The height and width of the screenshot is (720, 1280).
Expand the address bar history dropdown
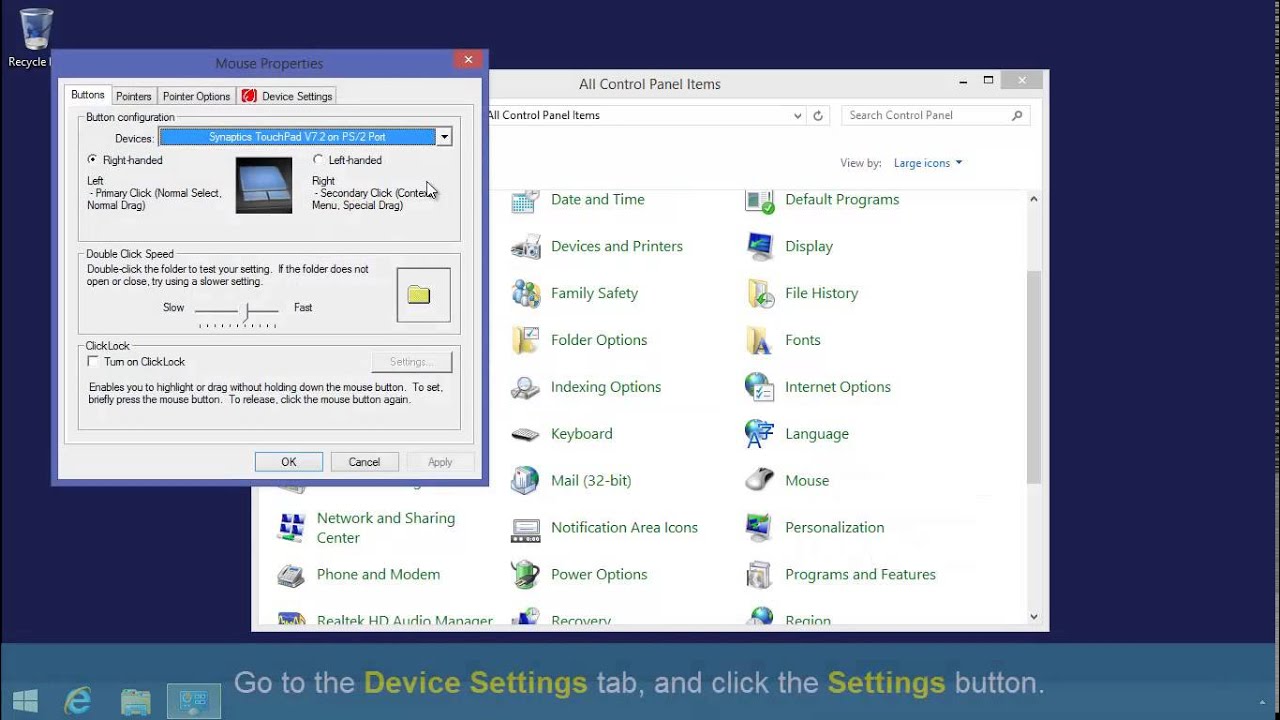(797, 116)
